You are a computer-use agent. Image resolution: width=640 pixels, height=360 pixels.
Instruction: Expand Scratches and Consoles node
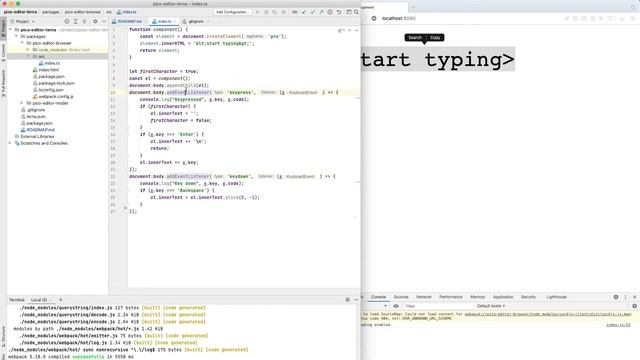tap(11, 143)
